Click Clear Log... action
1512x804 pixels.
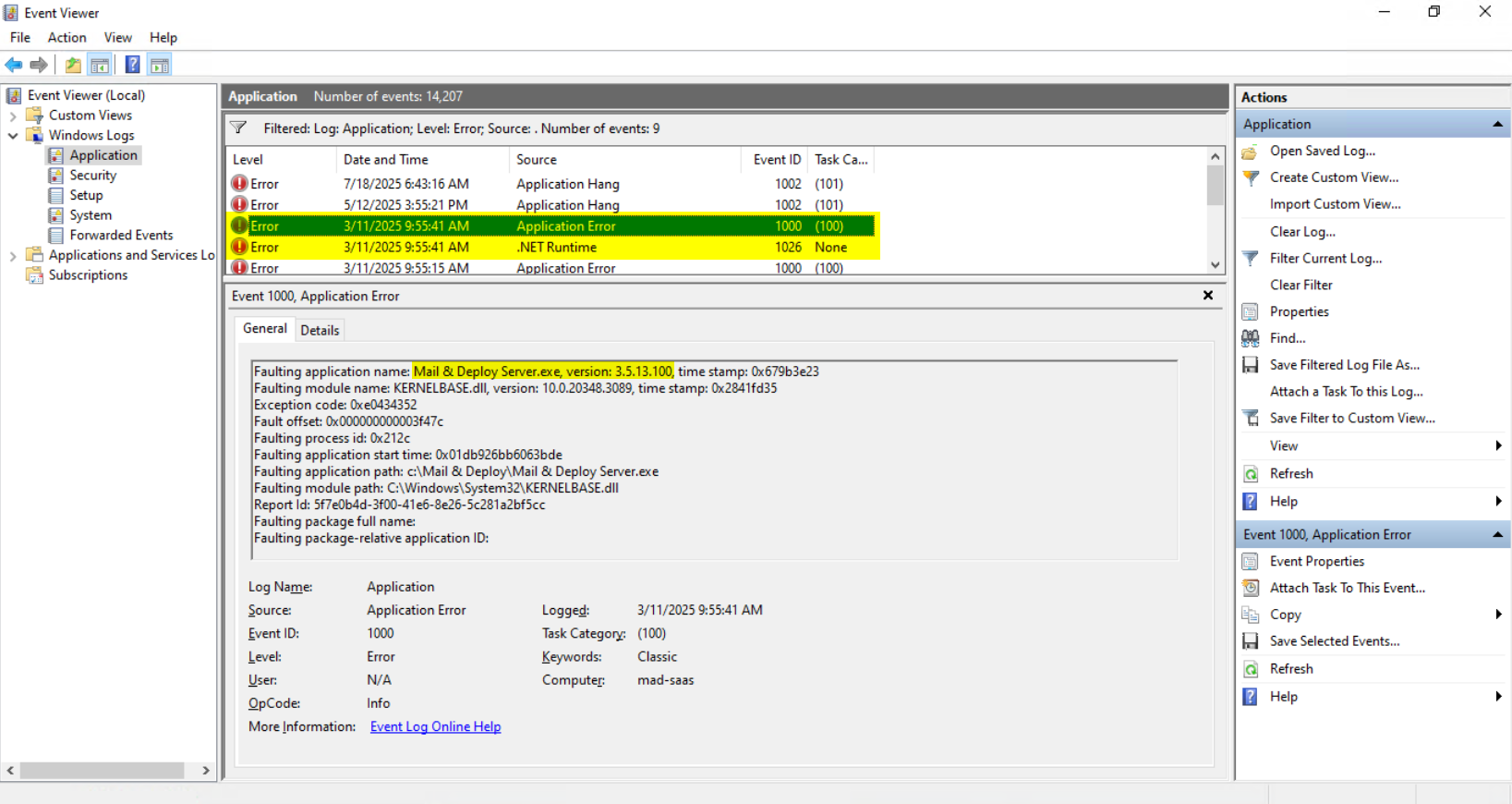pos(1302,232)
